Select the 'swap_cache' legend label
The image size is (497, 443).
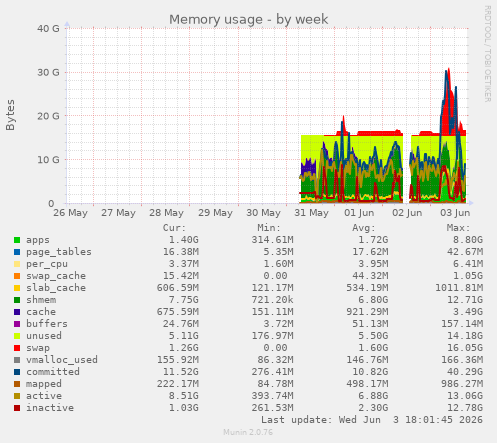(56, 276)
